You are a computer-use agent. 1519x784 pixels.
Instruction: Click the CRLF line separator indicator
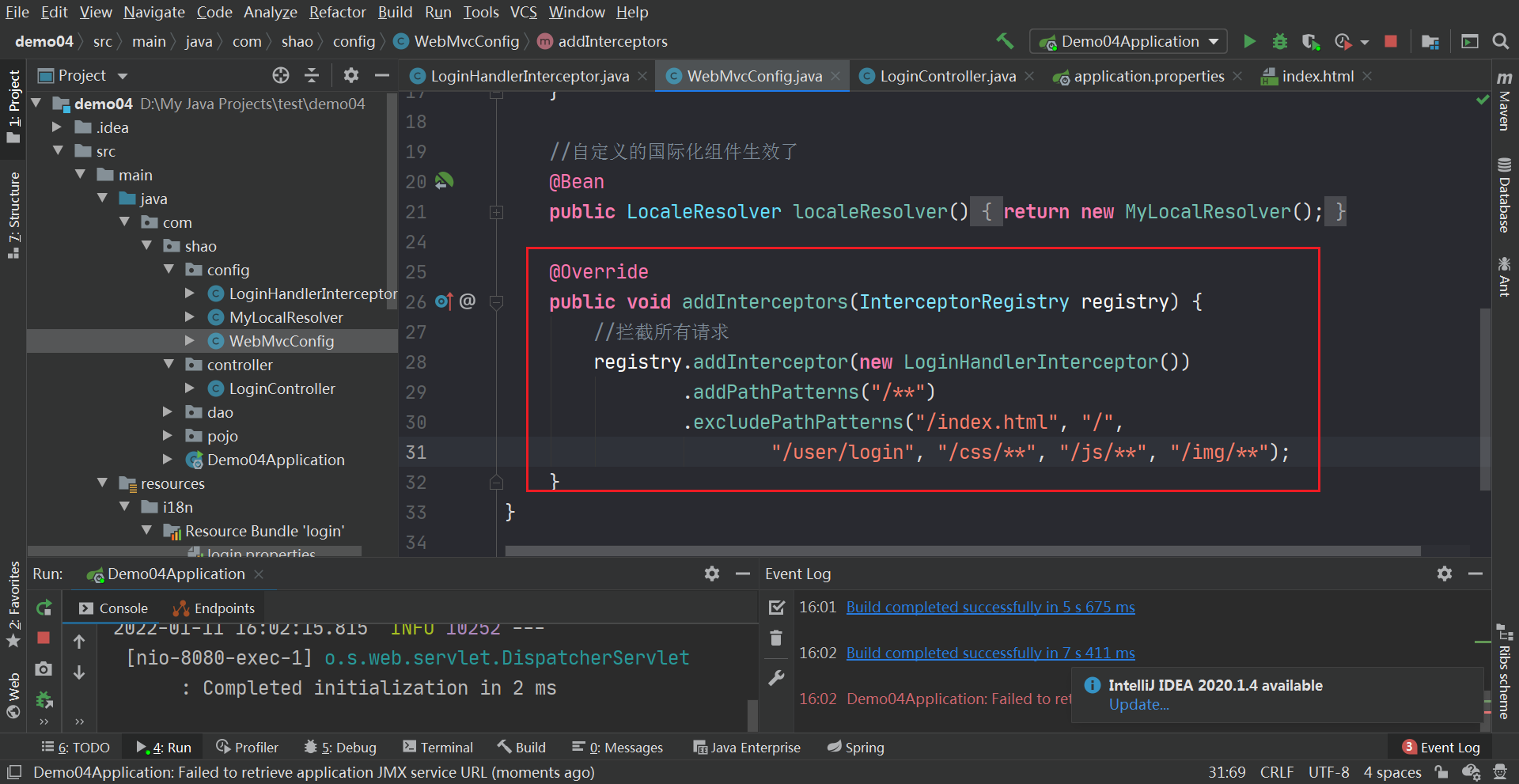1277,772
